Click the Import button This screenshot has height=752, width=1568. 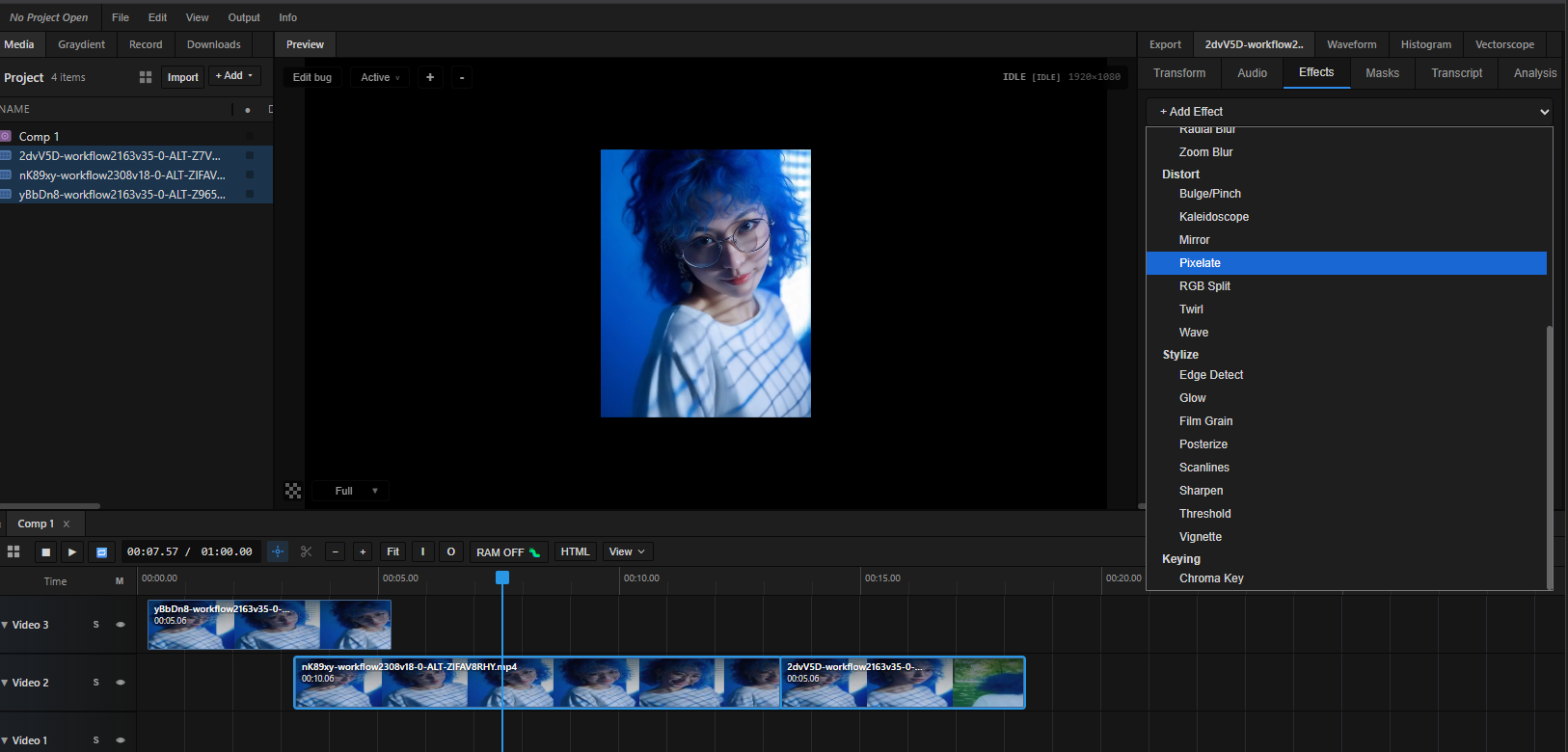[182, 77]
